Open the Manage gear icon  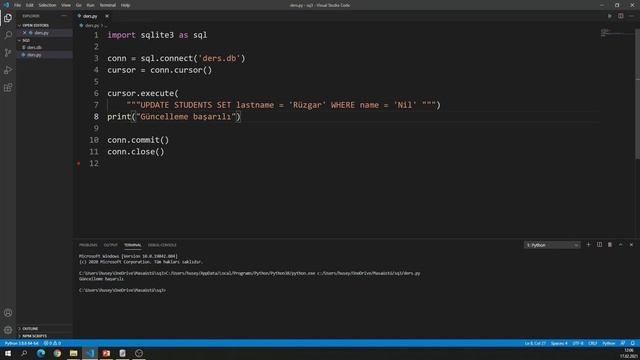point(8,330)
